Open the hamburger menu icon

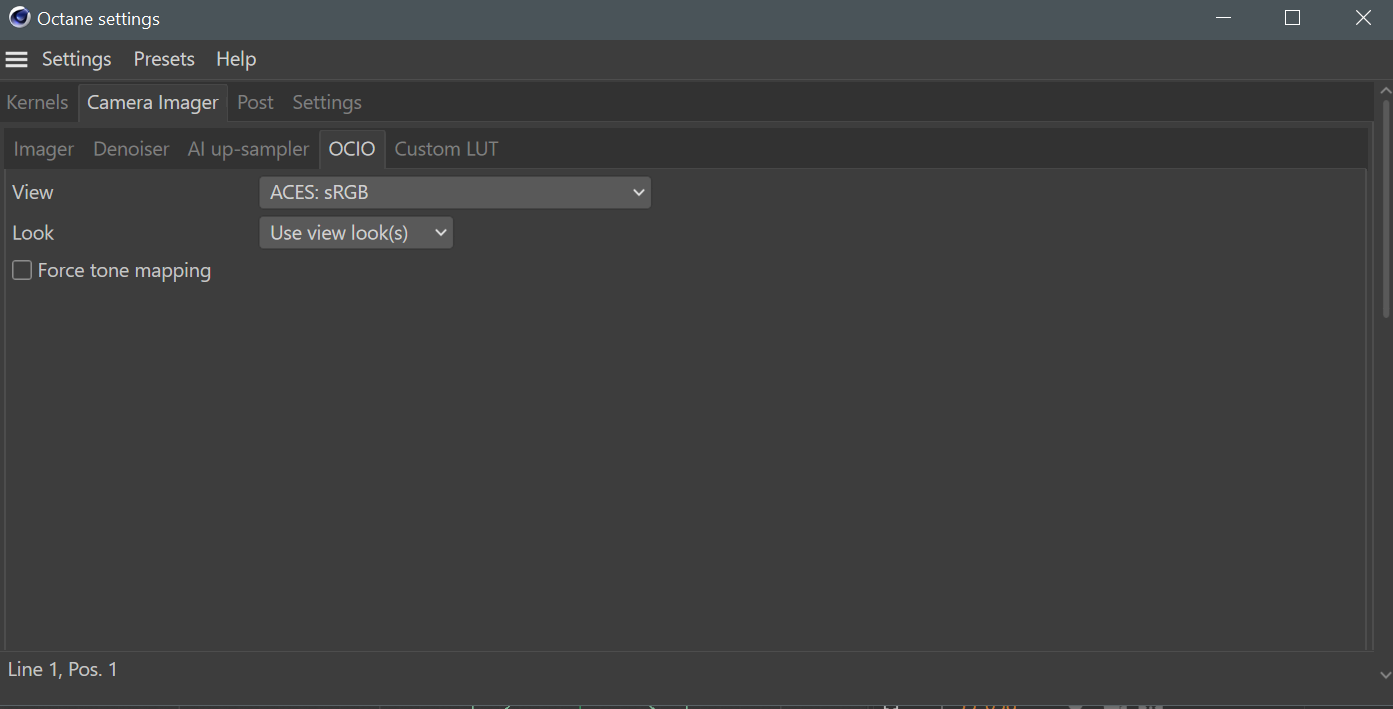click(x=16, y=60)
